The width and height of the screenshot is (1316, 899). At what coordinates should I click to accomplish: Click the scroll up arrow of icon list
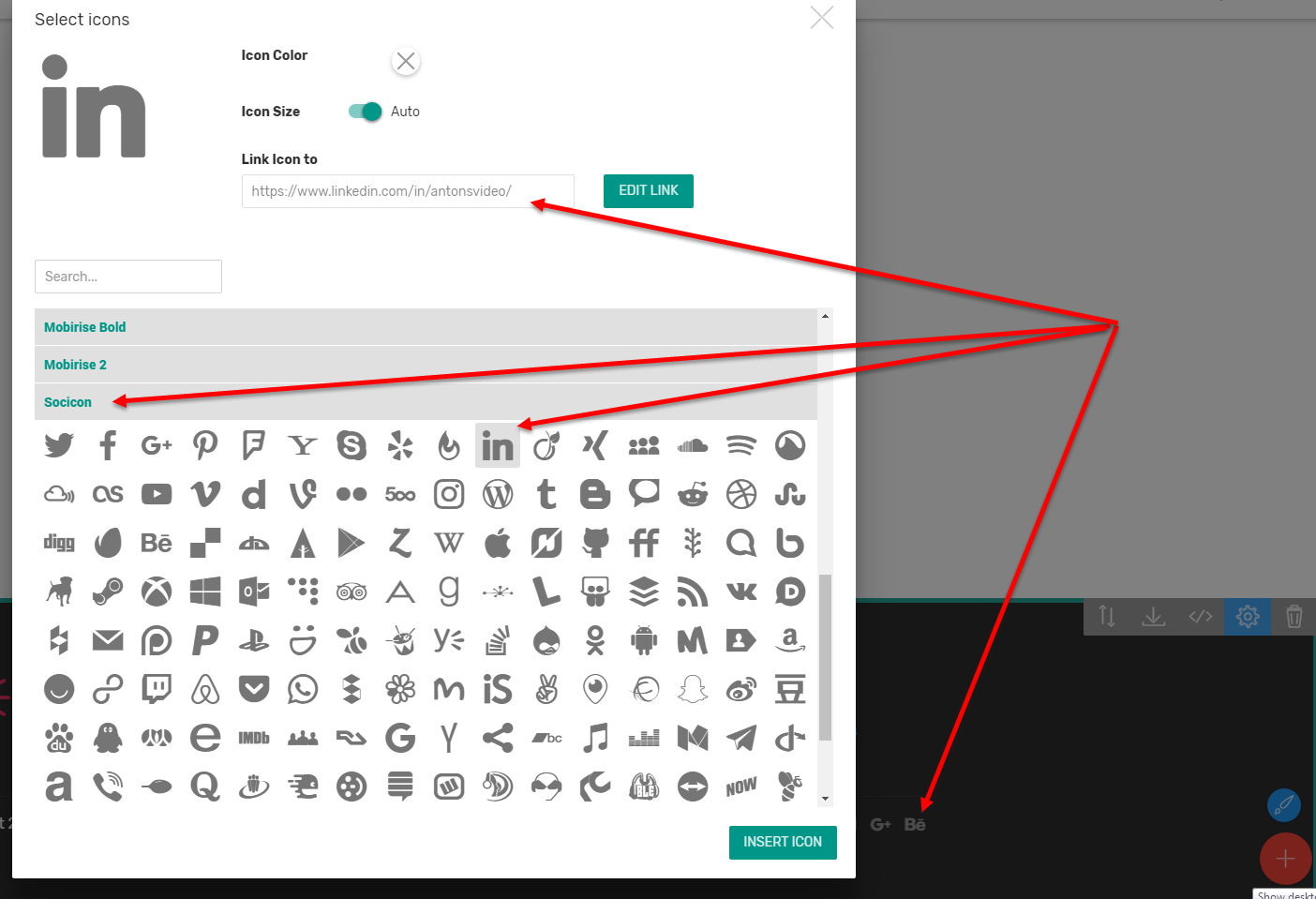coord(825,316)
